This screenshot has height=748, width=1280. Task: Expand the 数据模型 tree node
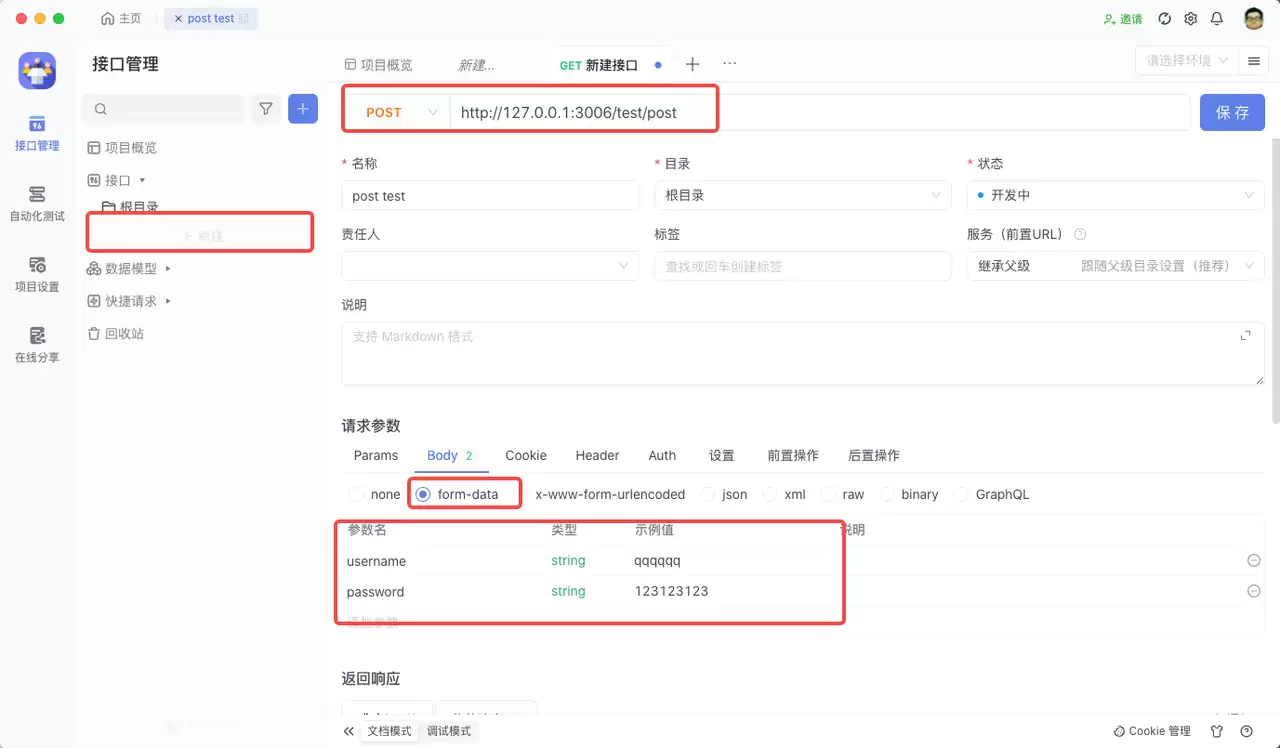[x=168, y=268]
